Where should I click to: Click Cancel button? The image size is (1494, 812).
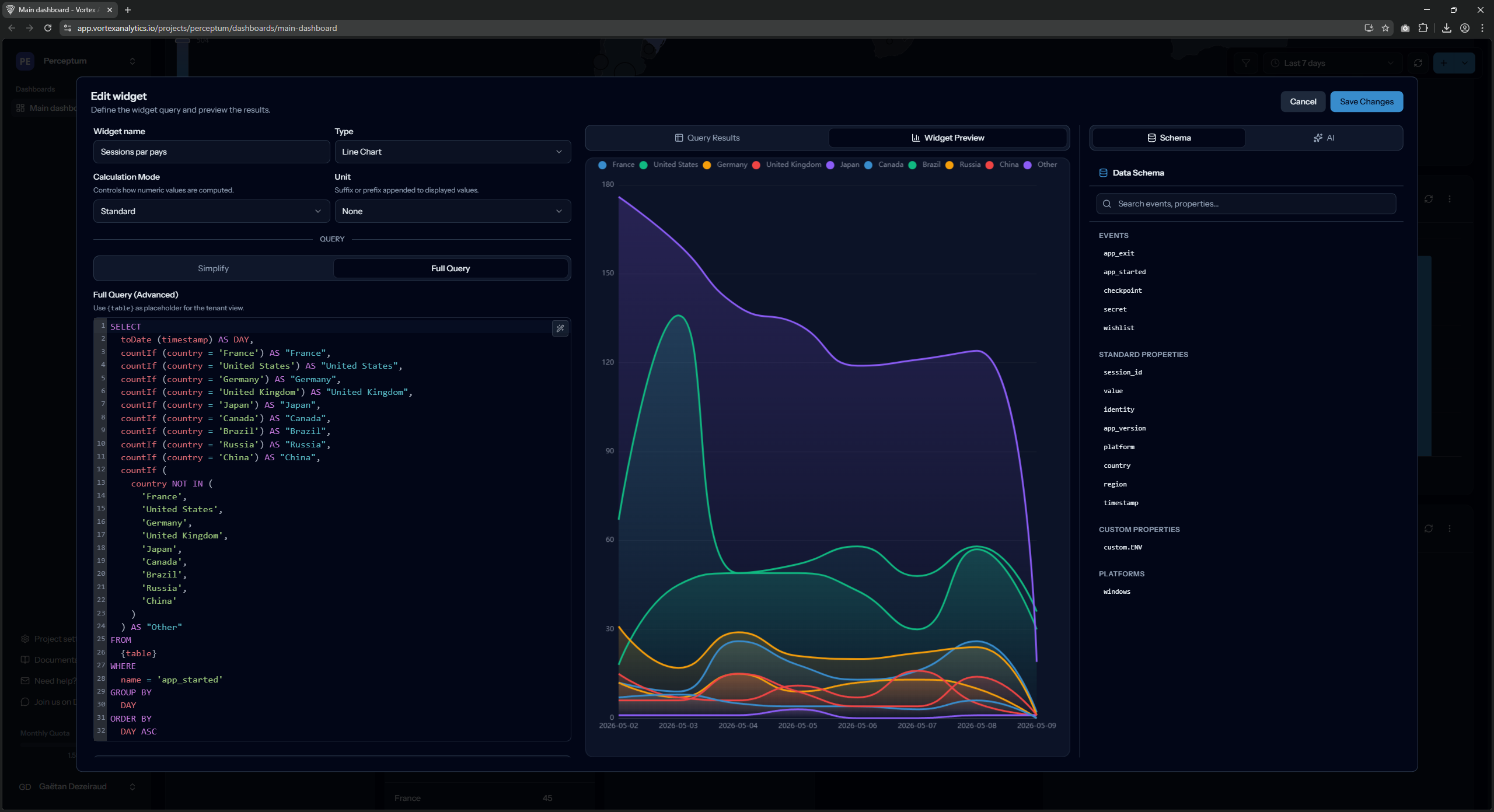click(x=1303, y=101)
